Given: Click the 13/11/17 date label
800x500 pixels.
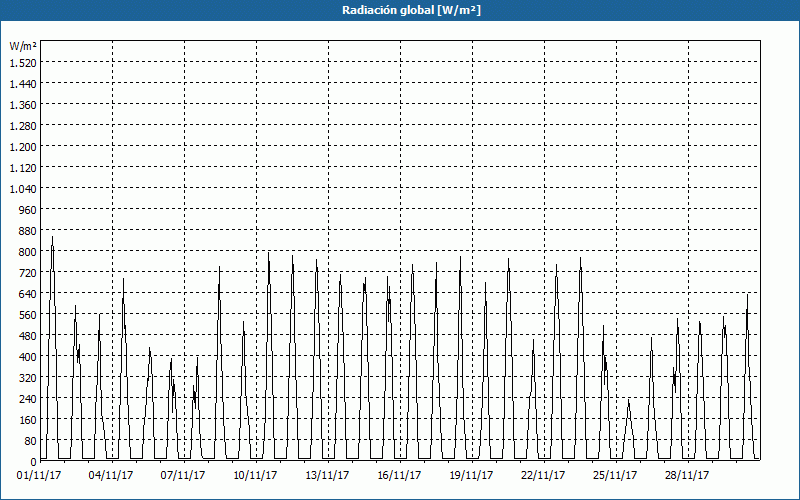Looking at the screenshot, I should coord(327,476).
